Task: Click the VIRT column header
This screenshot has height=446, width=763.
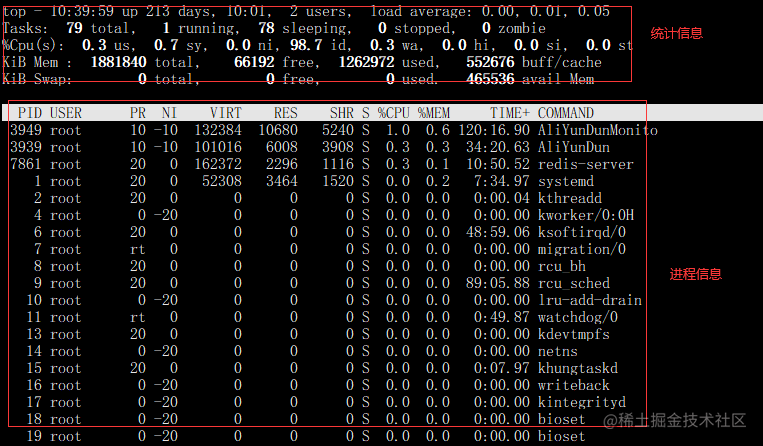Action: [x=226, y=113]
